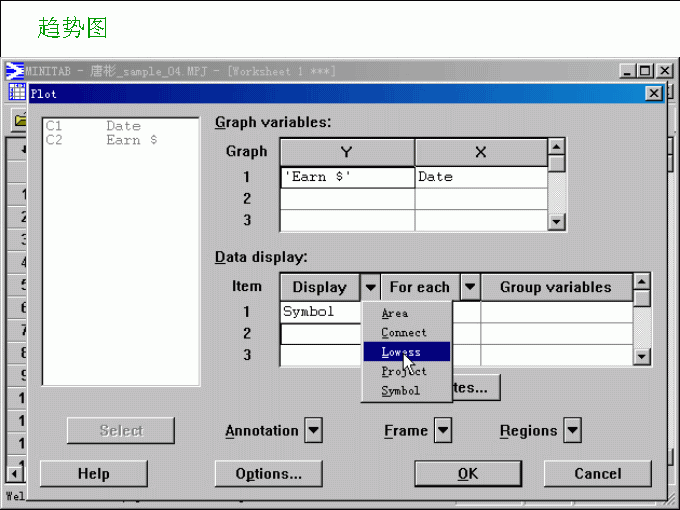Expand the Frame dropdown

(x=442, y=431)
